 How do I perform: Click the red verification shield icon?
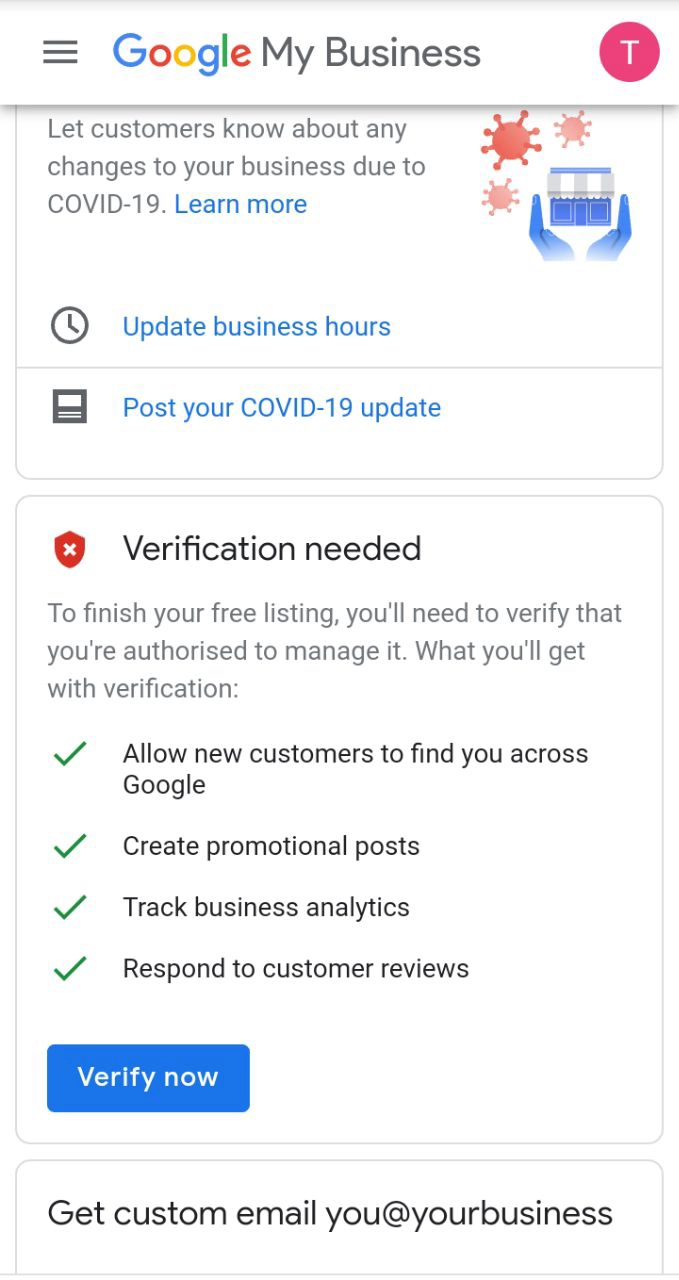(x=70, y=549)
